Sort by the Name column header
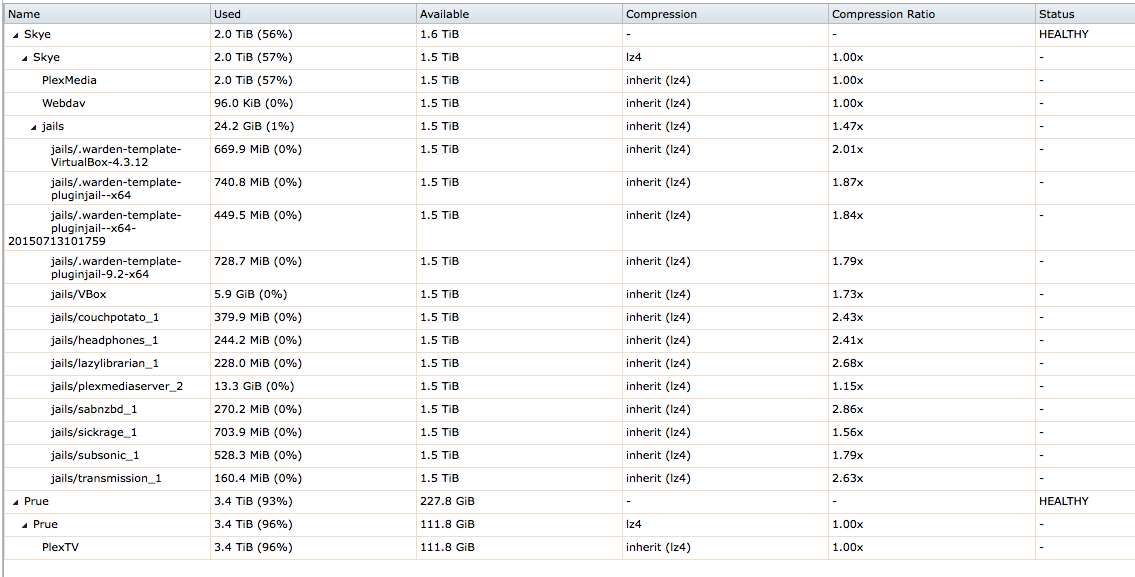This screenshot has width=1135, height=577. pyautogui.click(x=107, y=14)
